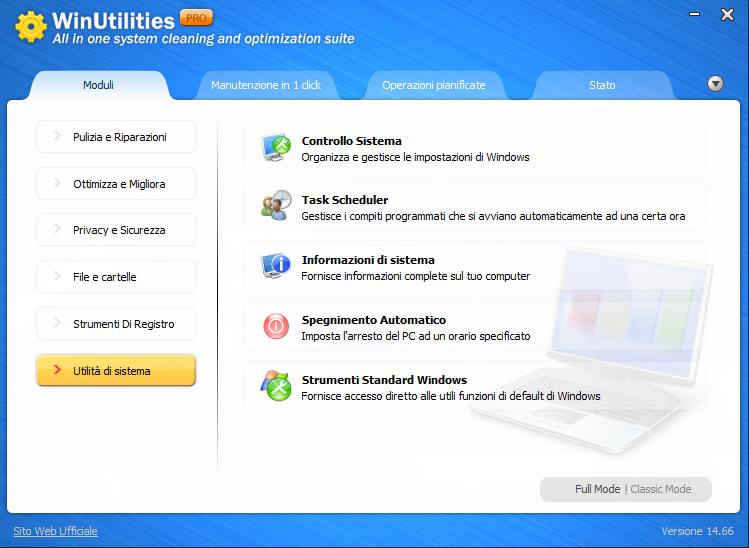
Task: Choose the File e cartelle category
Action: (x=116, y=277)
